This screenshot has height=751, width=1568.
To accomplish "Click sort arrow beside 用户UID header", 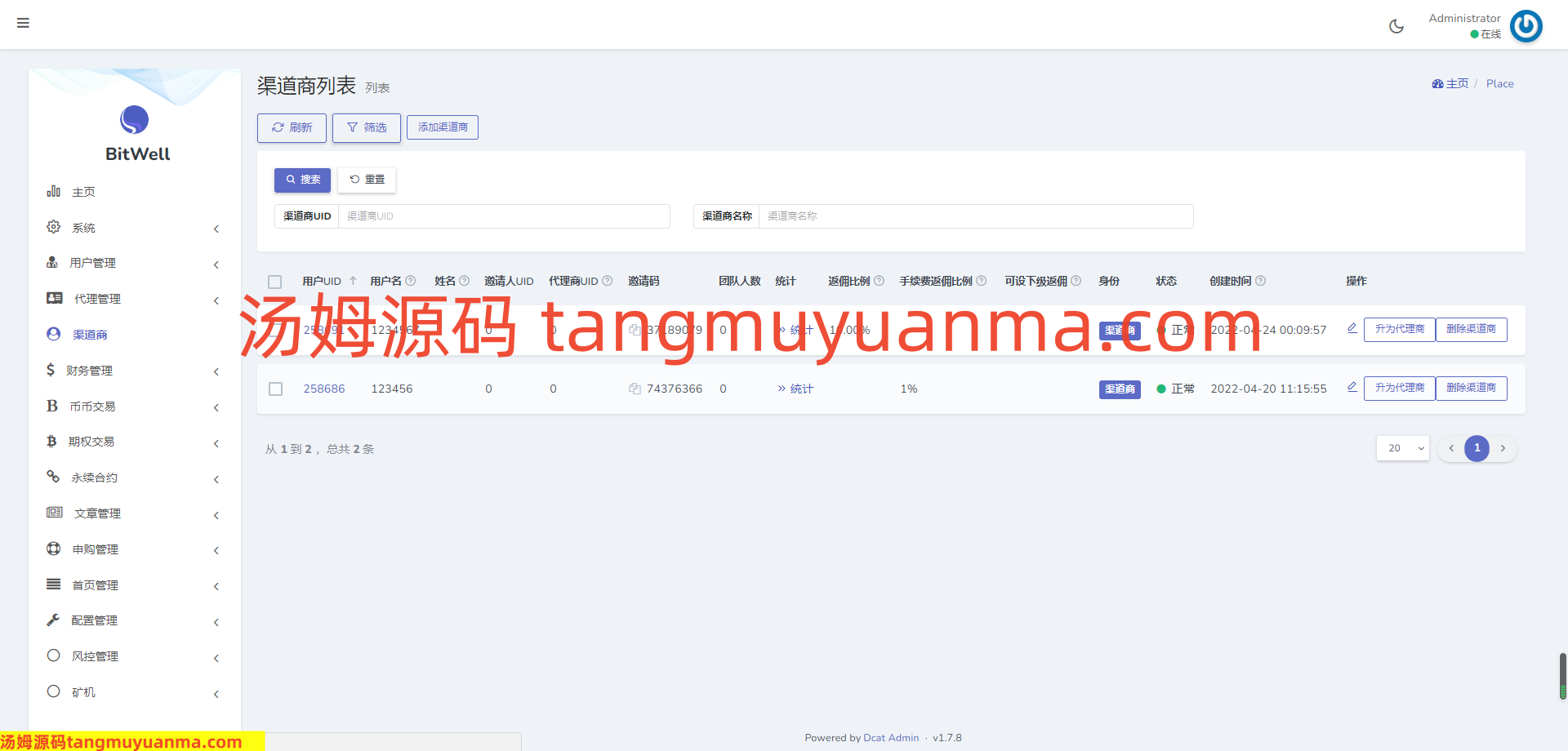I will click(353, 281).
